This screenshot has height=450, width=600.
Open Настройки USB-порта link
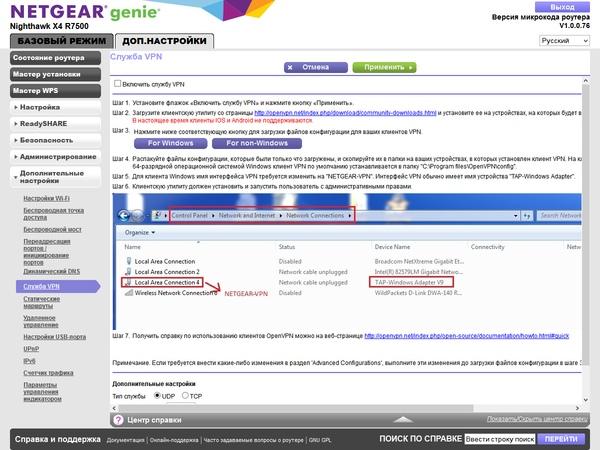click(55, 337)
